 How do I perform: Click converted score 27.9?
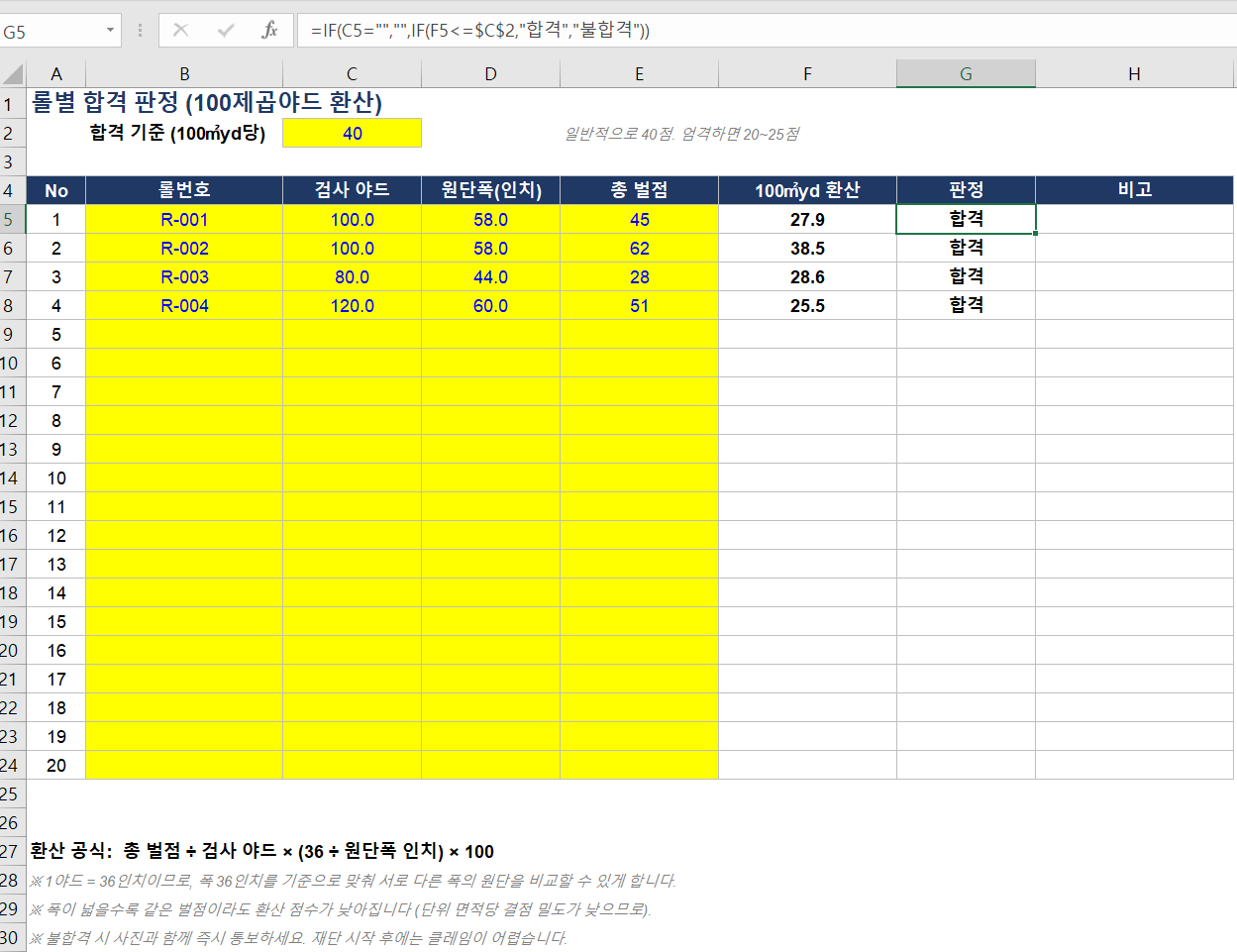807,220
